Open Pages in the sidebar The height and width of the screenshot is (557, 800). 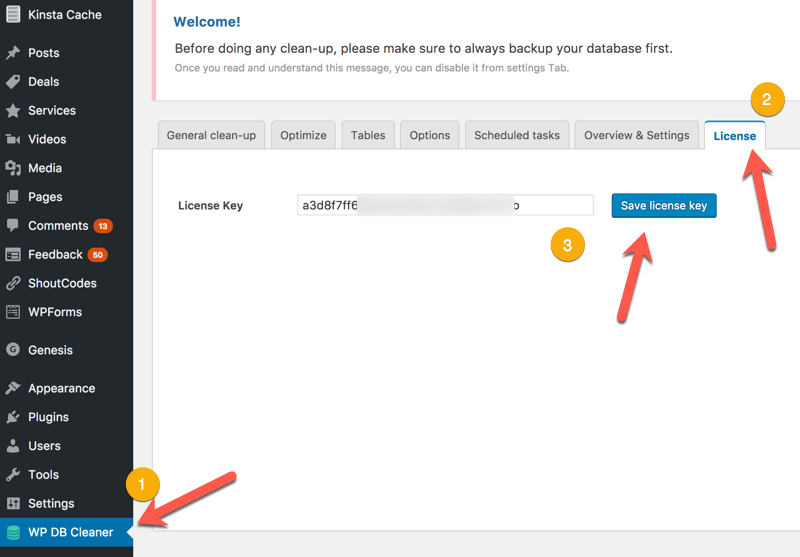point(45,197)
